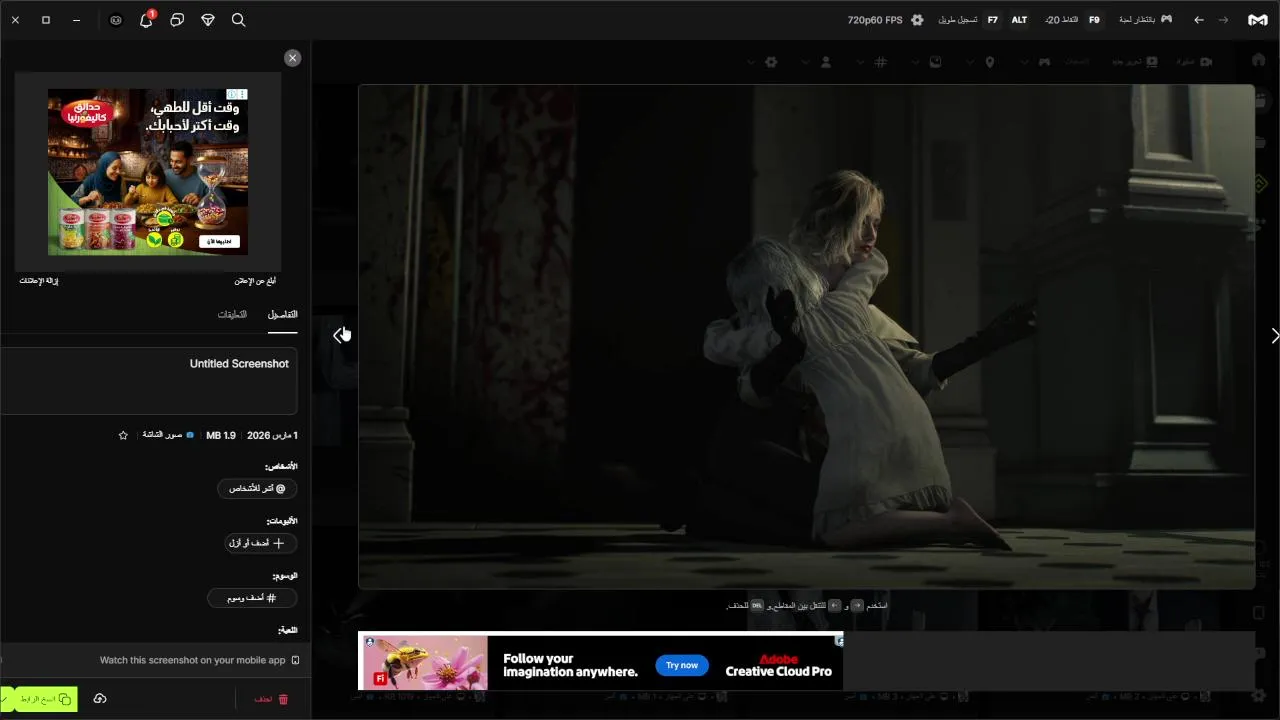
Task: Click the cloud upload icon
Action: point(100,699)
